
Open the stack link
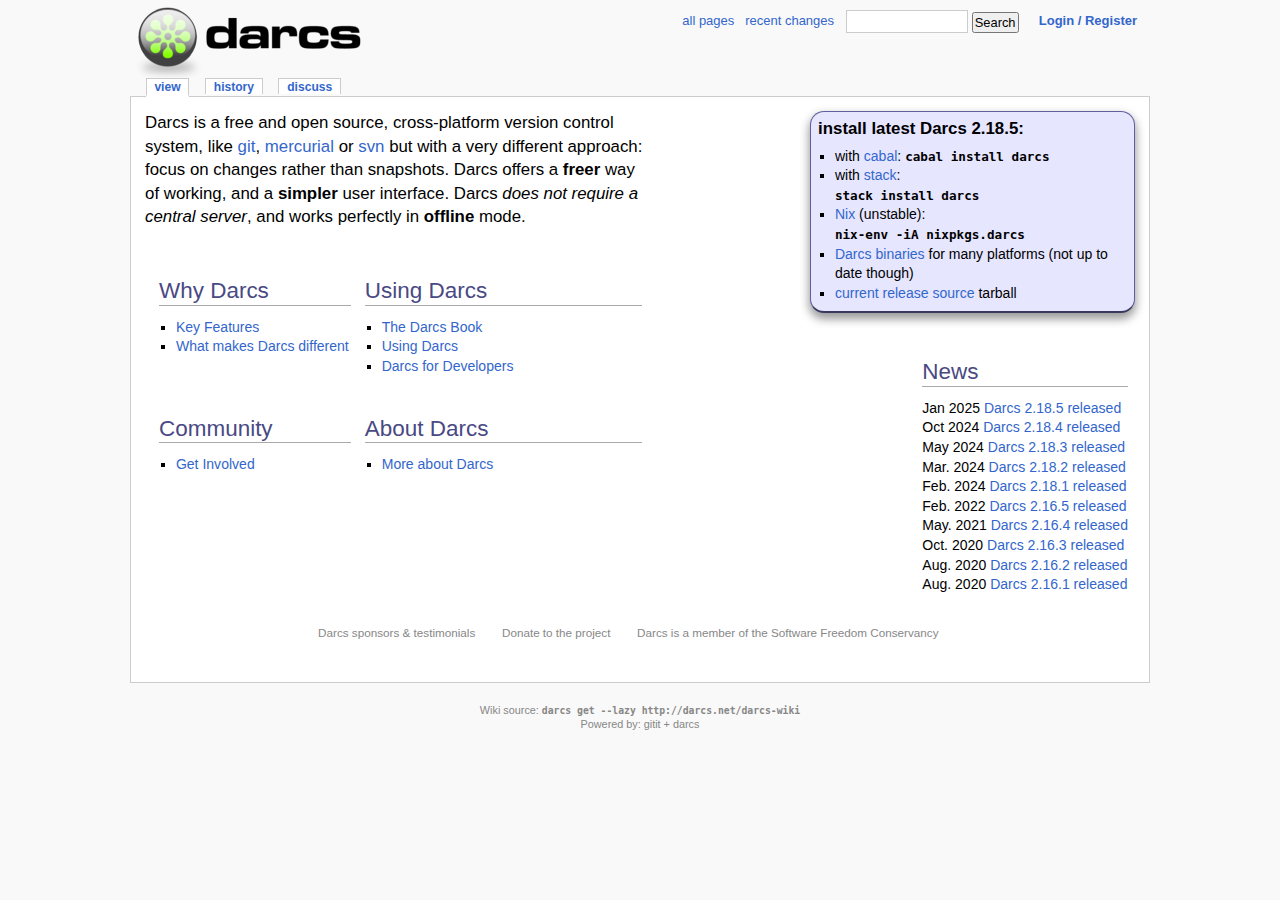[880, 175]
